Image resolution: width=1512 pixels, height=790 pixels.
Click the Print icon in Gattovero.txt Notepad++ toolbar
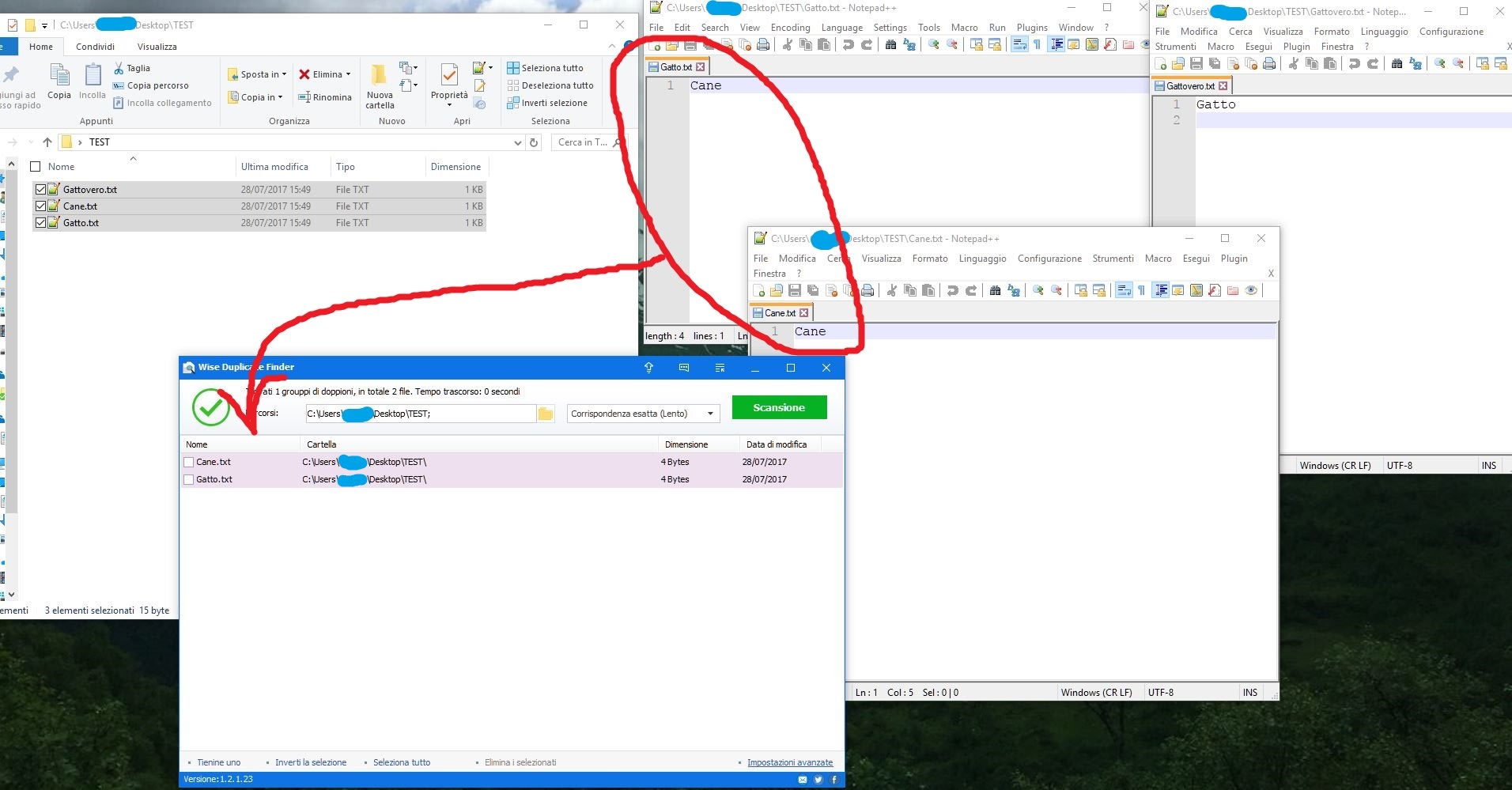click(x=1269, y=63)
